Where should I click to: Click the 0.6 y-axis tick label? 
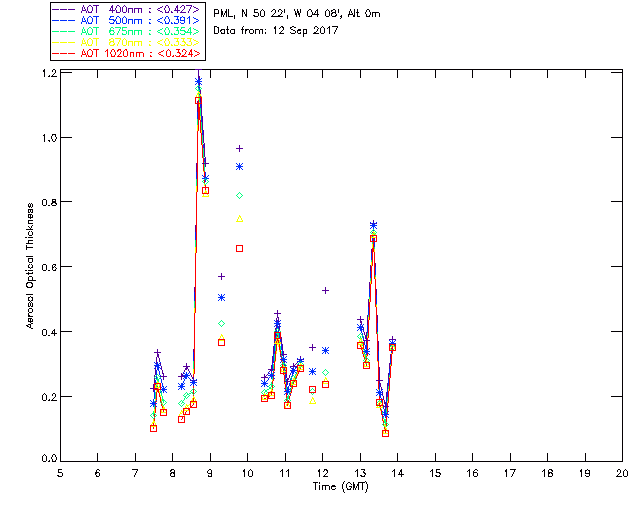click(49, 267)
